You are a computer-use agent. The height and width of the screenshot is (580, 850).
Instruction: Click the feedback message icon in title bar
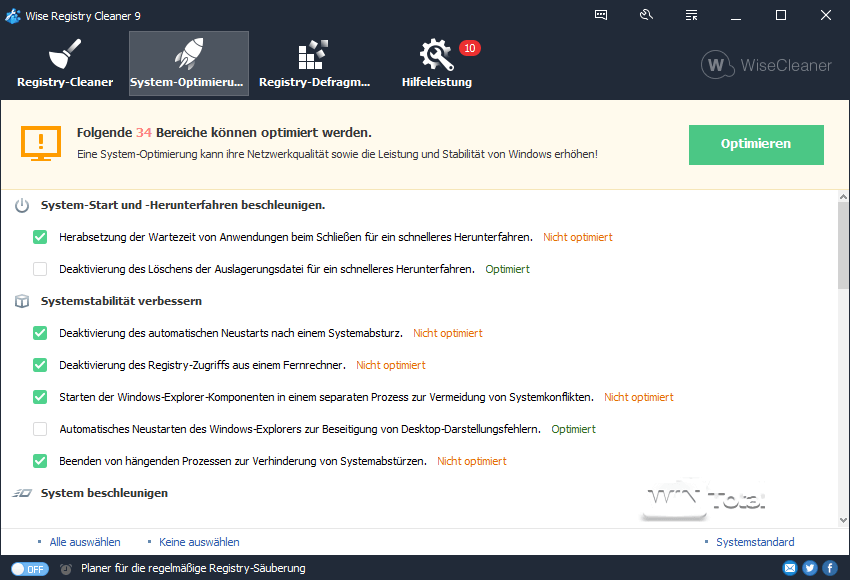tap(601, 15)
